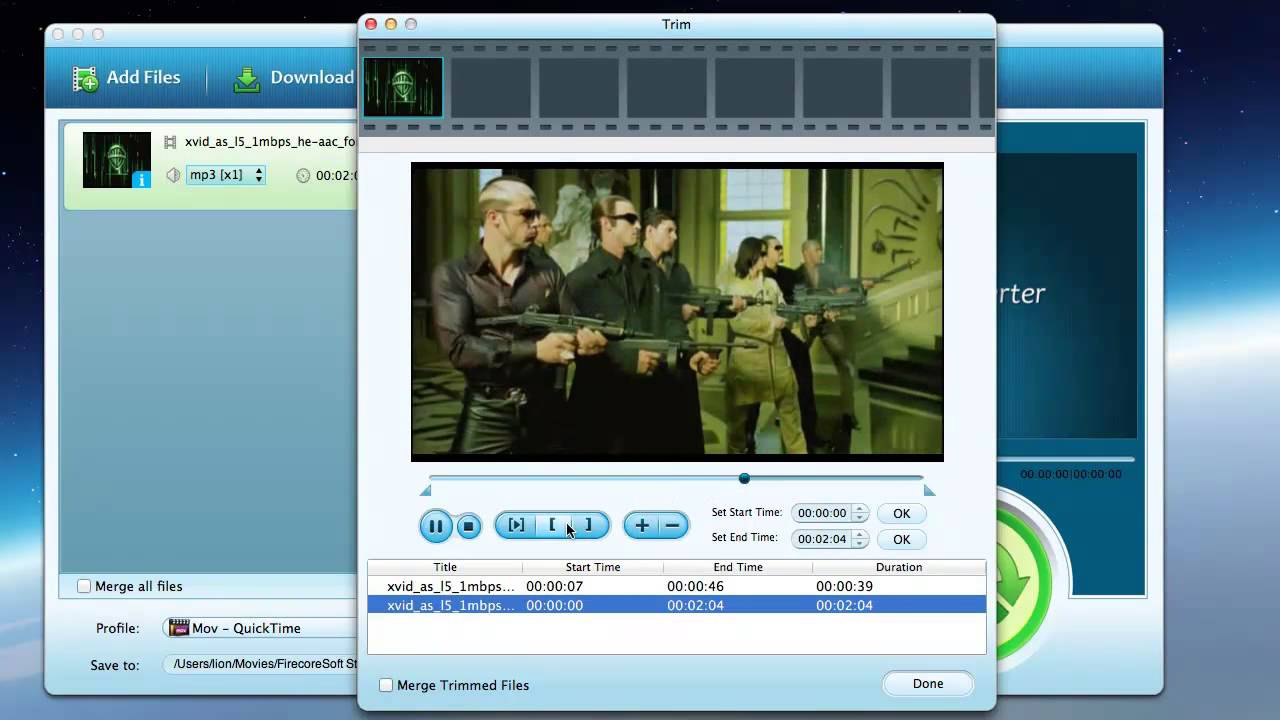The width and height of the screenshot is (1280, 720).
Task: Click the Duration column header
Action: pyautogui.click(x=899, y=567)
